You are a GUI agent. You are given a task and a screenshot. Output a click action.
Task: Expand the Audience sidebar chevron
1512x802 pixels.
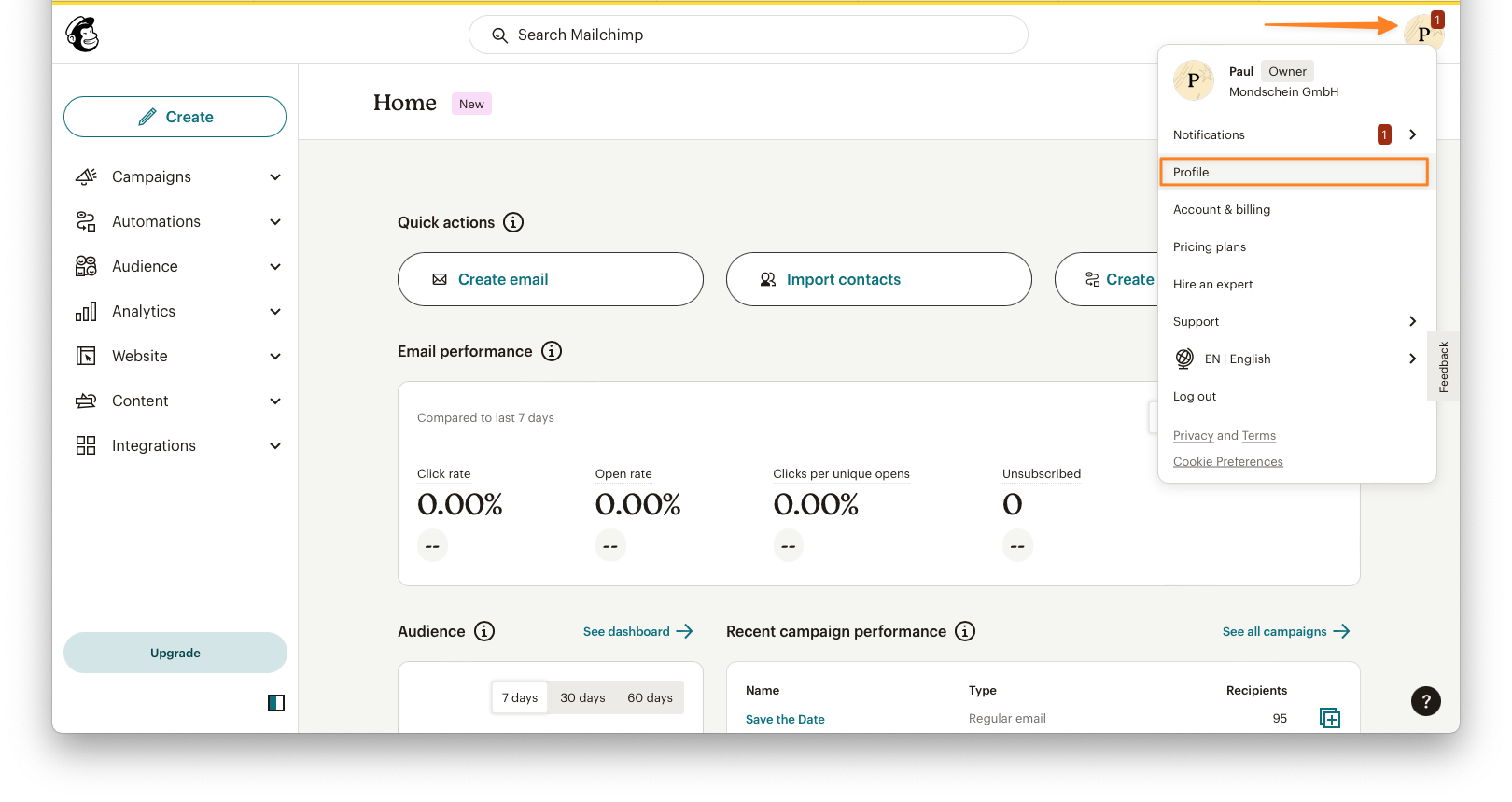275,266
